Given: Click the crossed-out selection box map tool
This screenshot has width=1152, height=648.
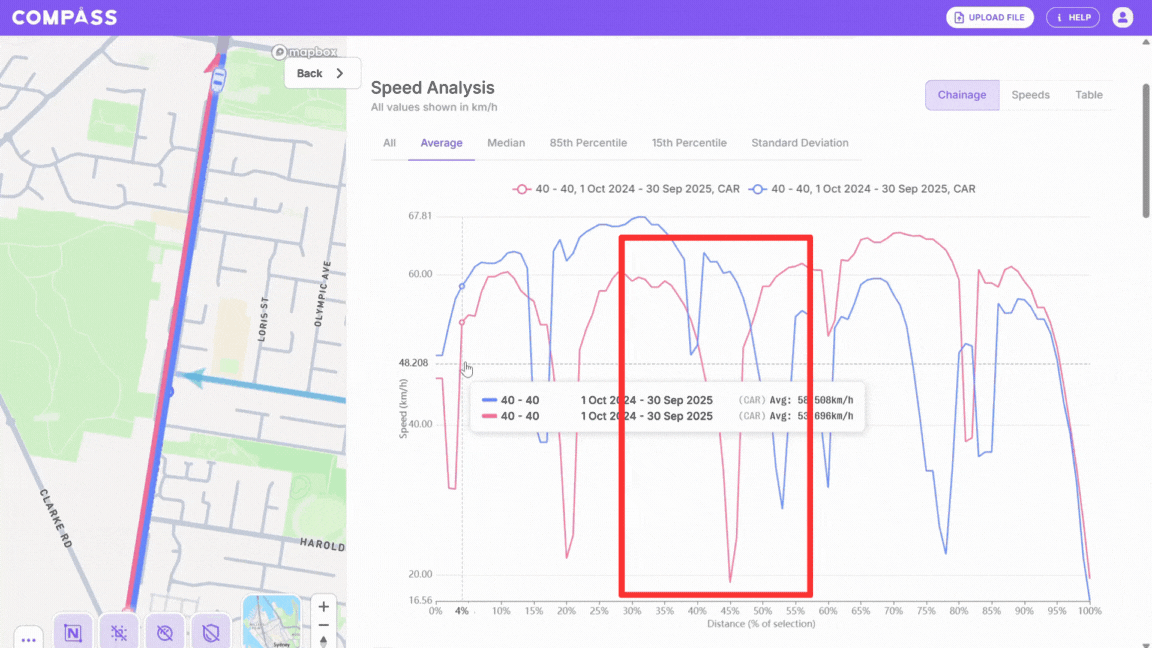Looking at the screenshot, I should (x=119, y=632).
